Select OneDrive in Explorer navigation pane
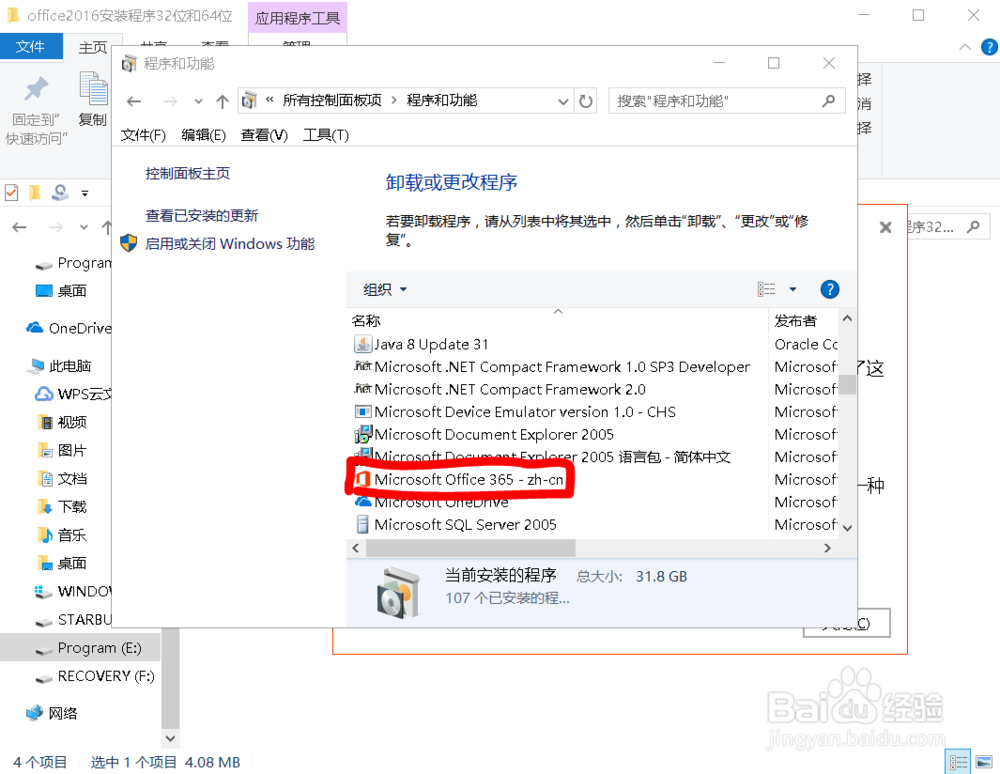This screenshot has width=1000, height=774. tap(69, 328)
